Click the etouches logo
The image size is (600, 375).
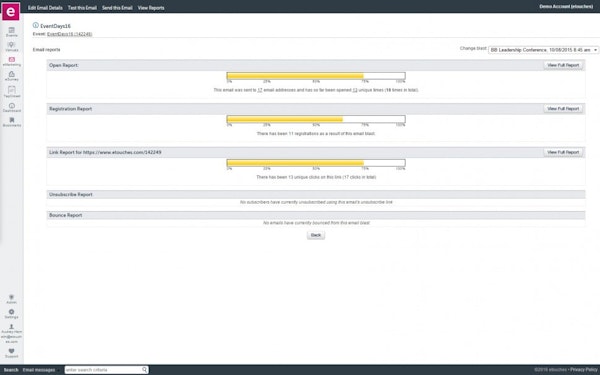(x=11, y=11)
